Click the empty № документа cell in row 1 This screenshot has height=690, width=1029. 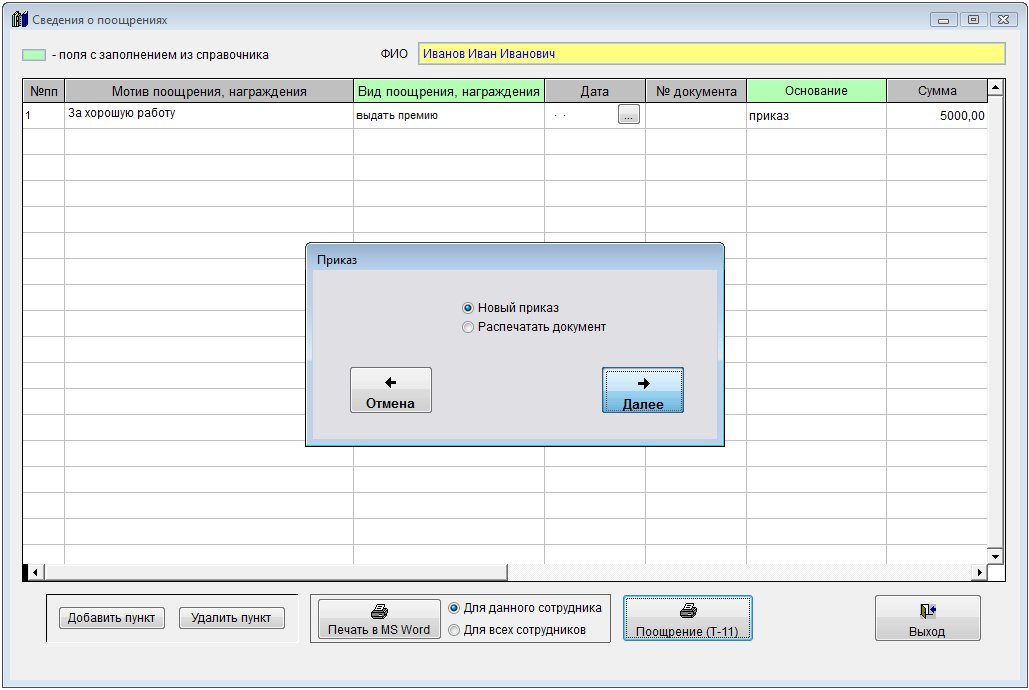click(x=696, y=116)
